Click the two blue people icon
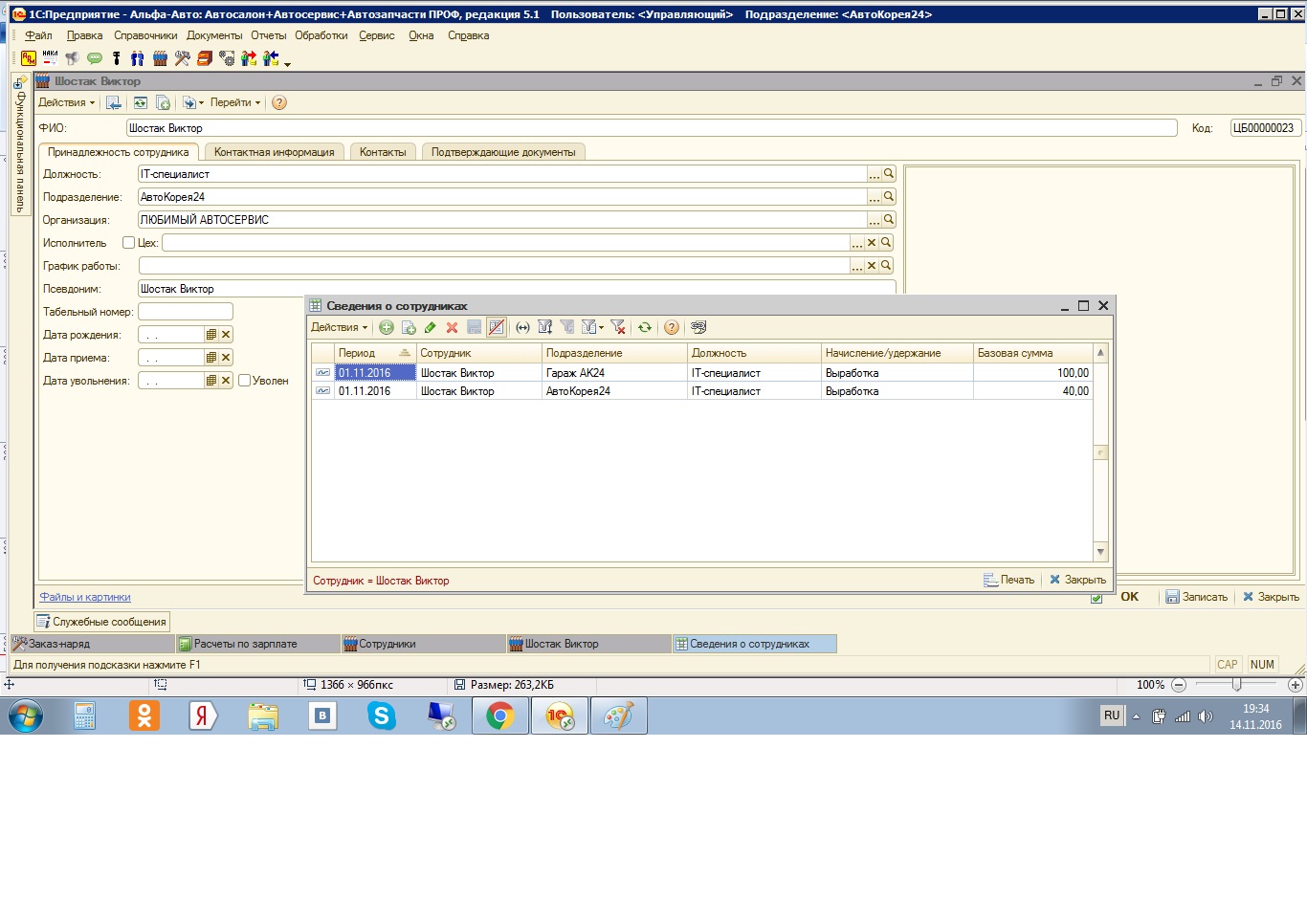 click(x=138, y=58)
